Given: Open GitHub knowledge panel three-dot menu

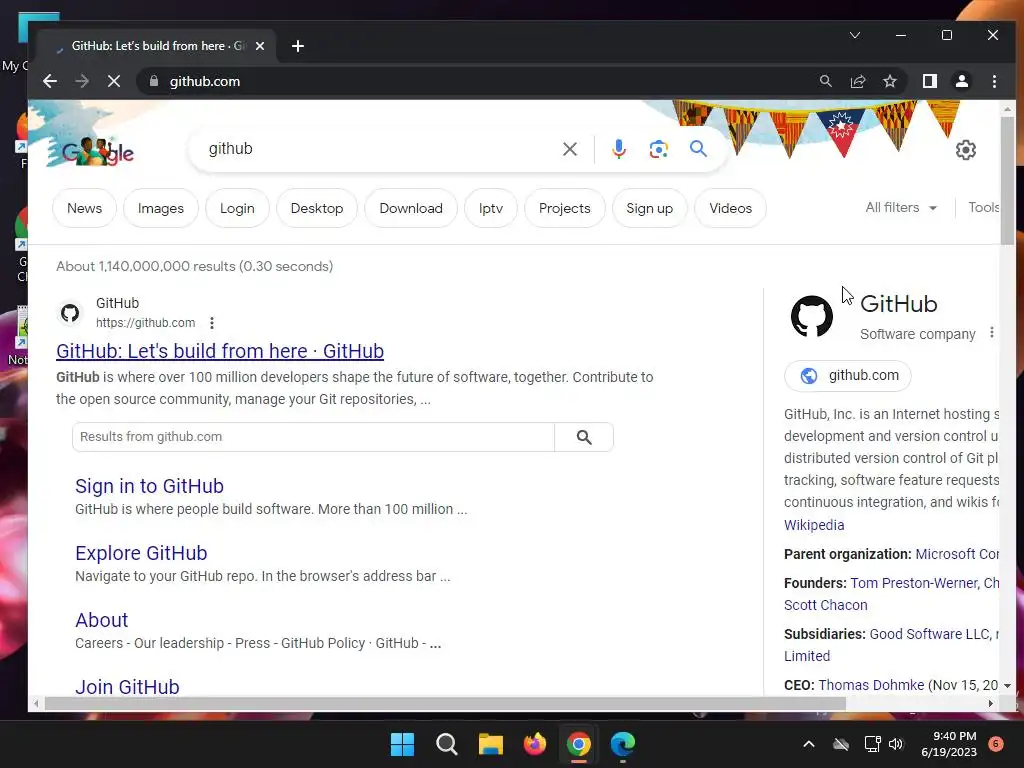Looking at the screenshot, I should point(991,332).
